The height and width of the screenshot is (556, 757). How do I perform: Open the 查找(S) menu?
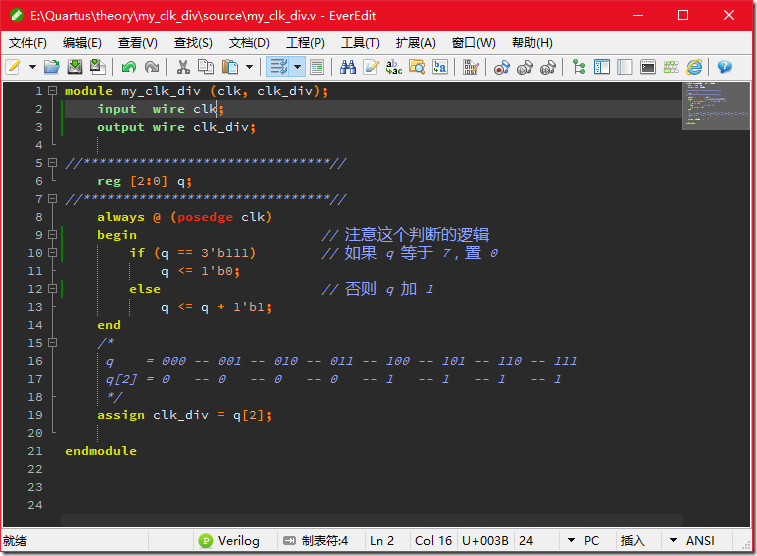pyautogui.click(x=193, y=43)
